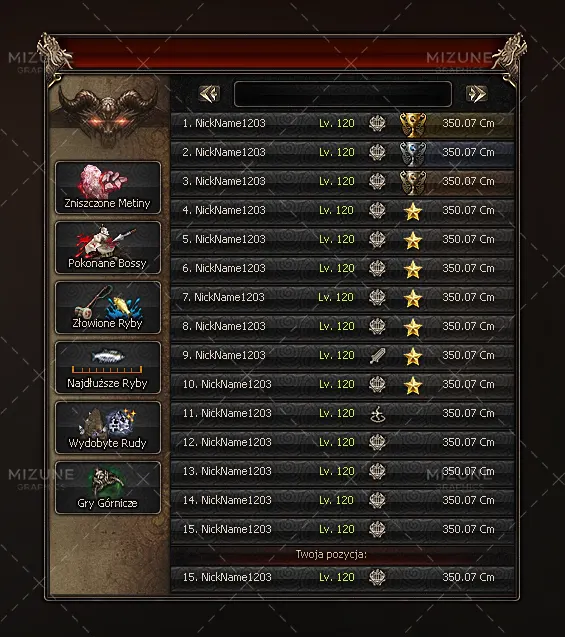This screenshot has height=637, width=565.
Task: Go to previous ranking page arrow
Action: pos(210,94)
